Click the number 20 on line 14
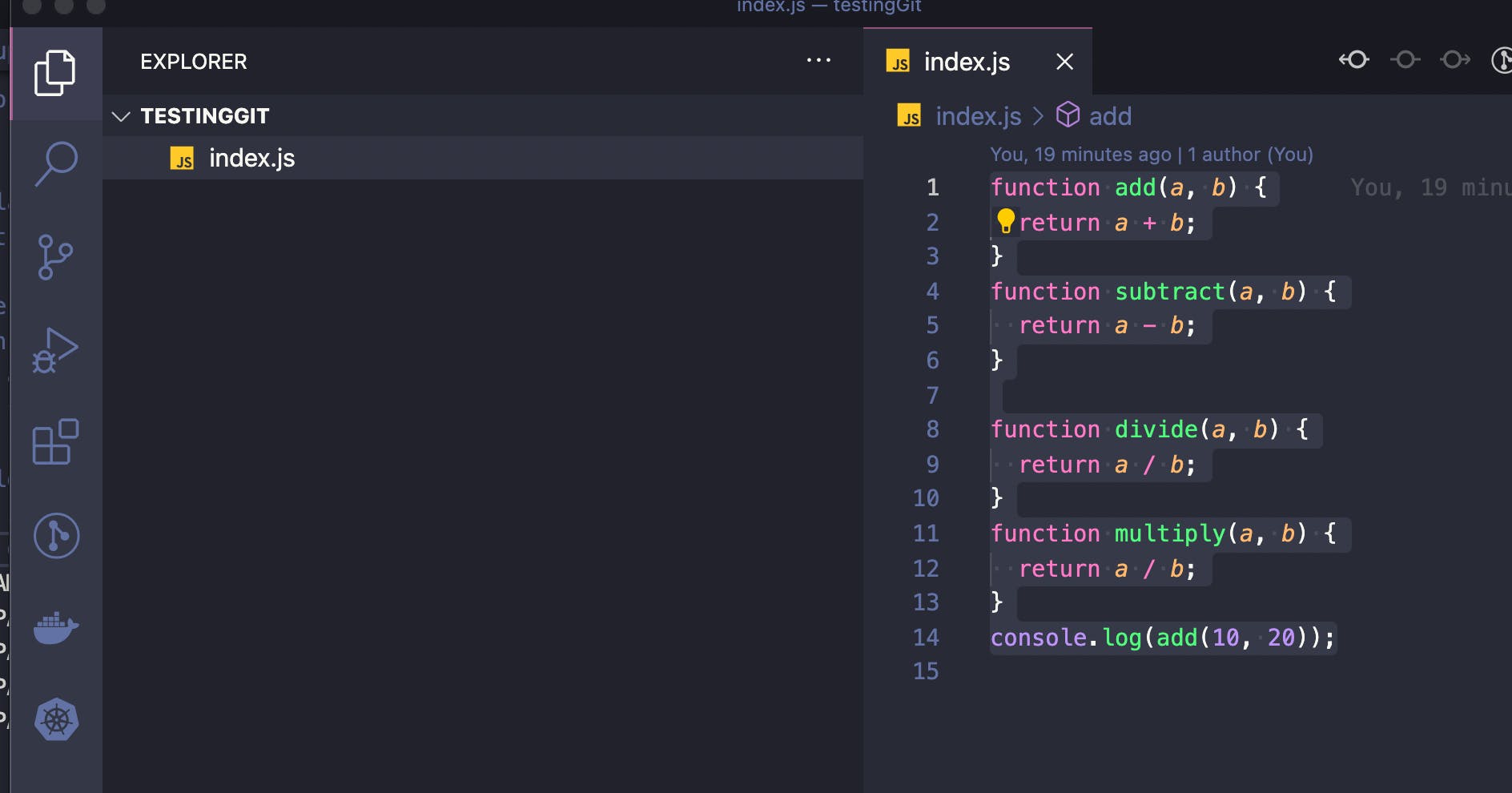Image resolution: width=1512 pixels, height=793 pixels. click(1281, 638)
